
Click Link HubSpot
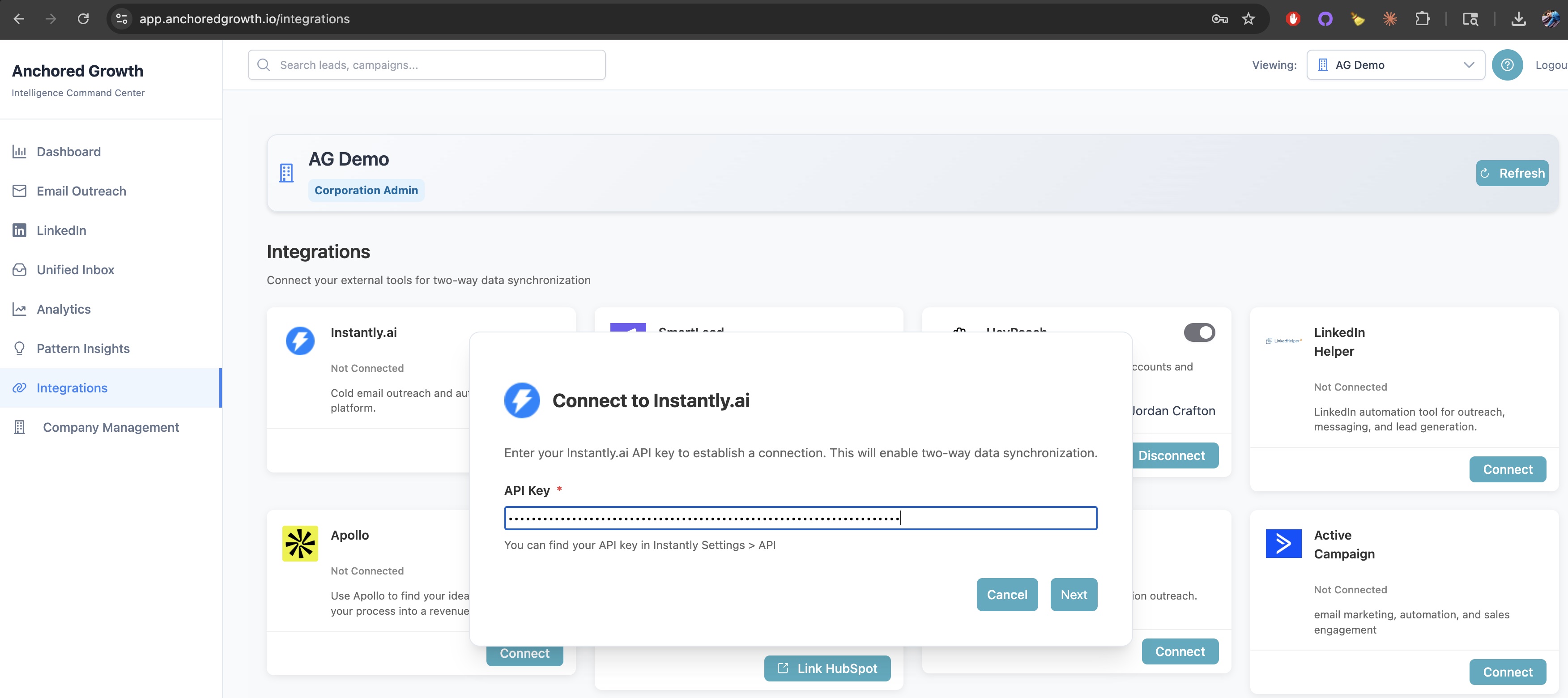coord(827,668)
